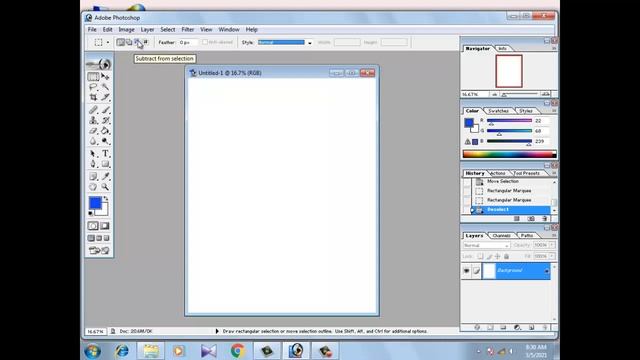The image size is (640, 360).
Task: Click the Feather input field
Action: coord(188,42)
